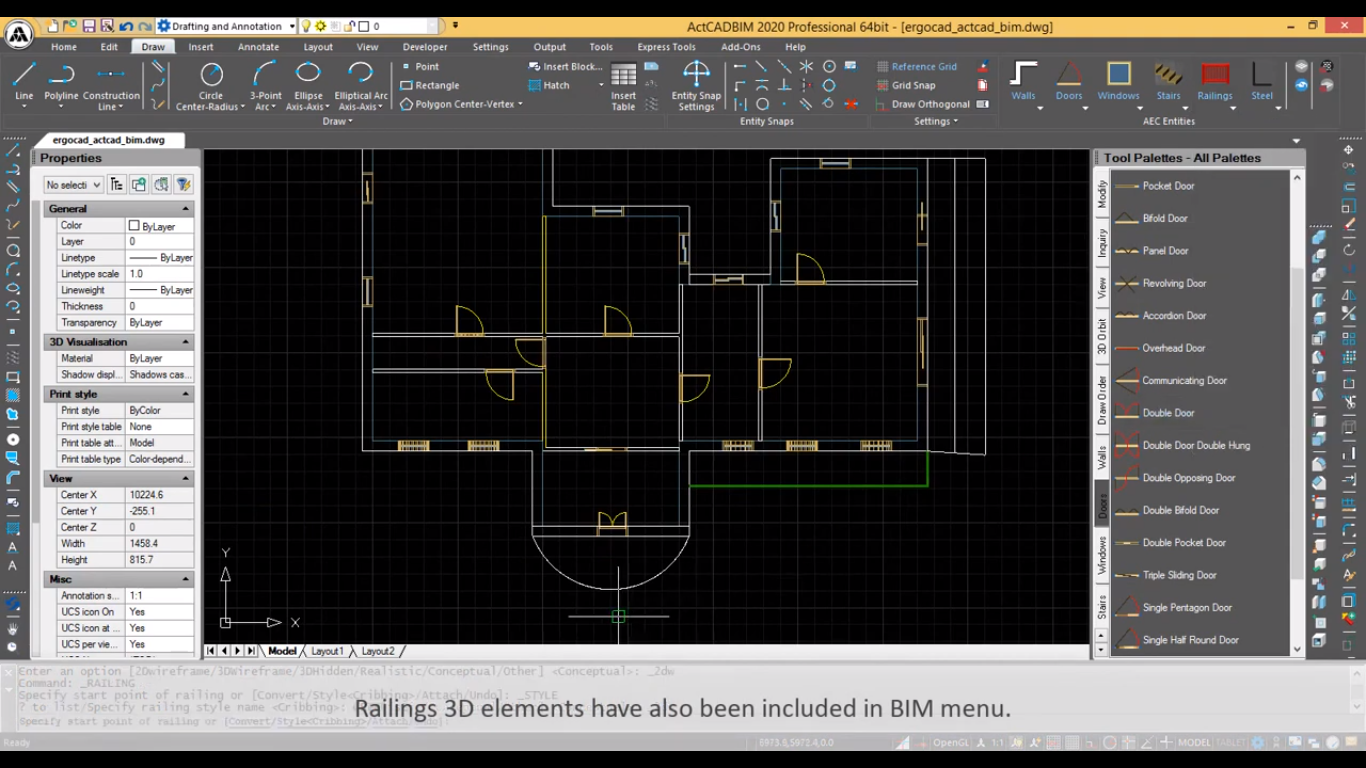Screen dimensions: 1366x768
Task: Pick the Circle Center-Radius tool
Action: (x=211, y=85)
